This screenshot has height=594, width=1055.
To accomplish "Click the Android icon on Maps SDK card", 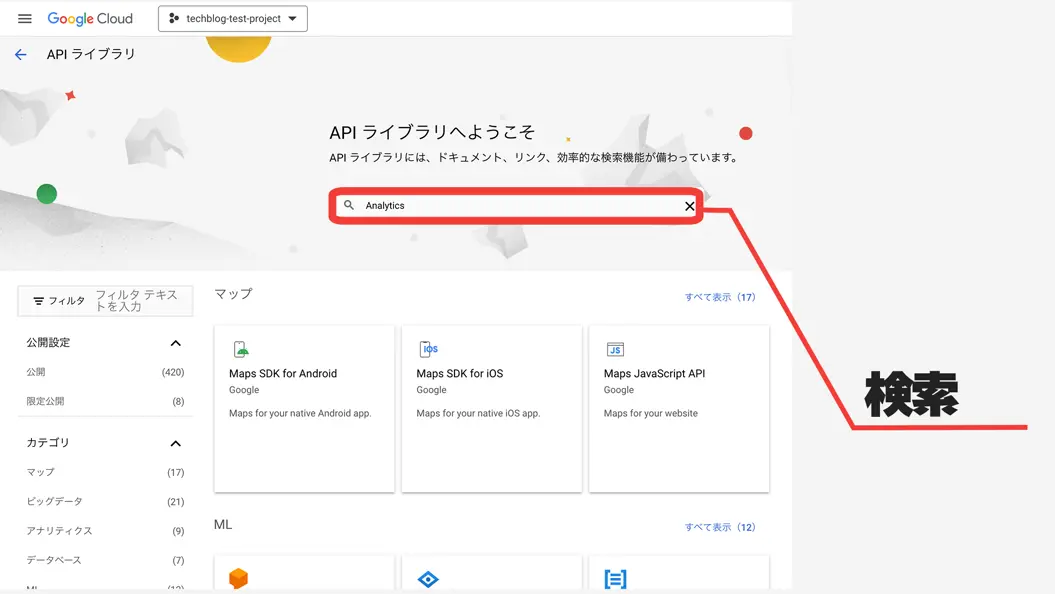I will 241,349.
